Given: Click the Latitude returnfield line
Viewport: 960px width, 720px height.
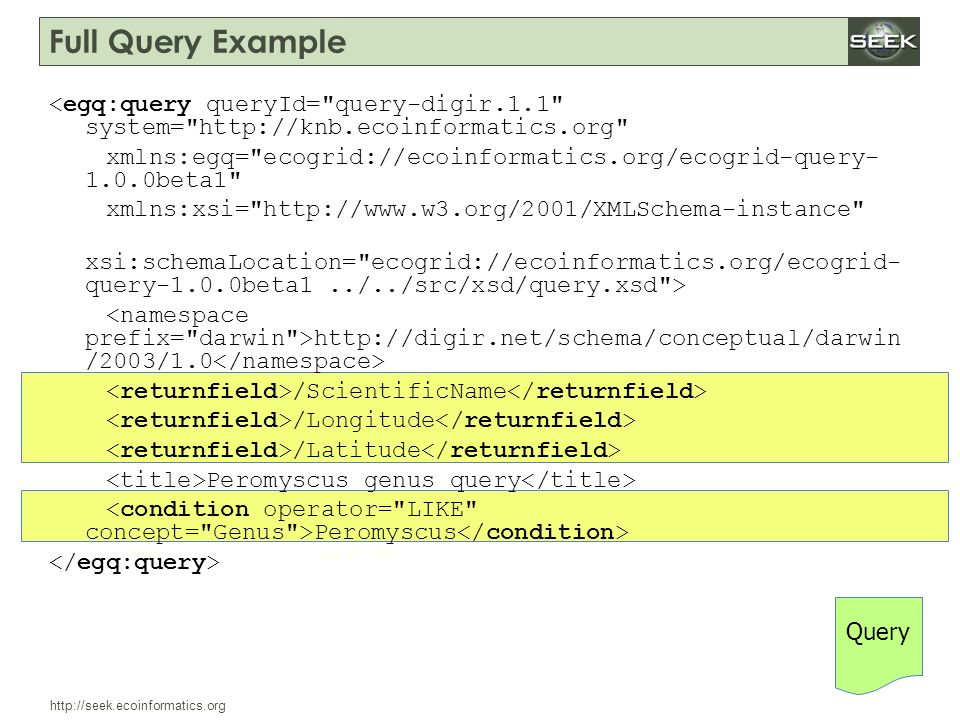Looking at the screenshot, I should (364, 450).
